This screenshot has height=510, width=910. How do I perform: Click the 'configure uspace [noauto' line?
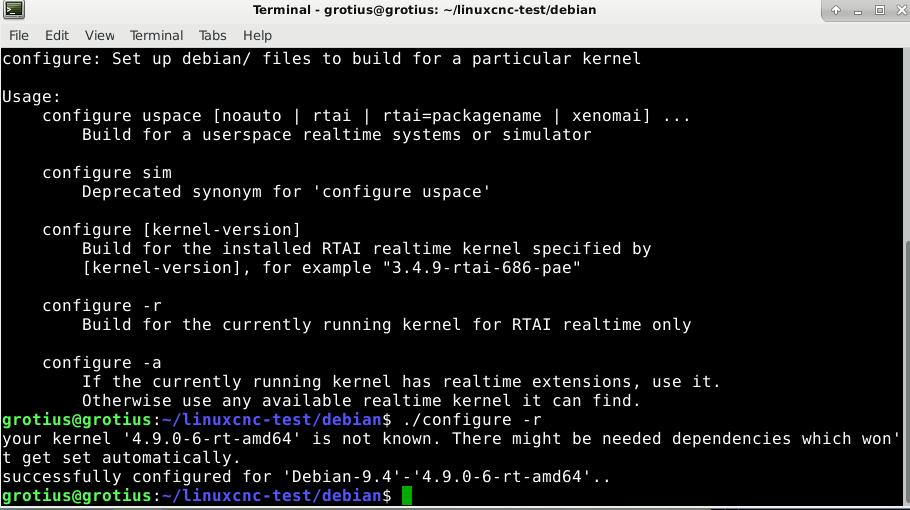tap(366, 116)
